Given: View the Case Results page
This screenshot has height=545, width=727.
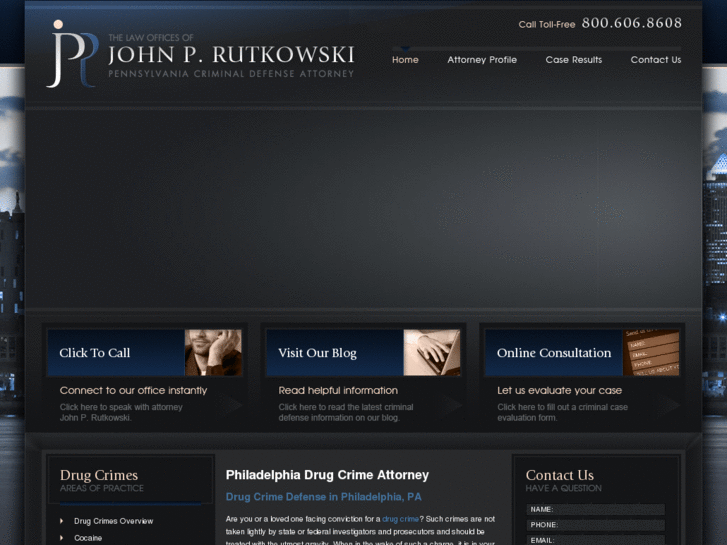Looking at the screenshot, I should [573, 60].
